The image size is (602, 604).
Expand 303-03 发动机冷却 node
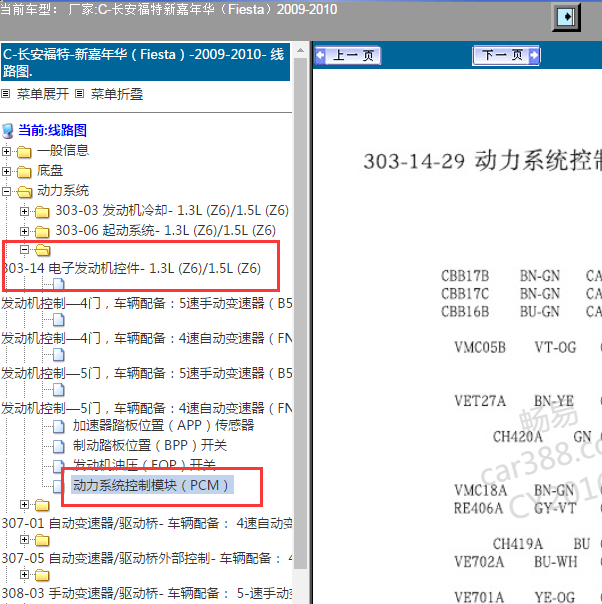pos(24,211)
